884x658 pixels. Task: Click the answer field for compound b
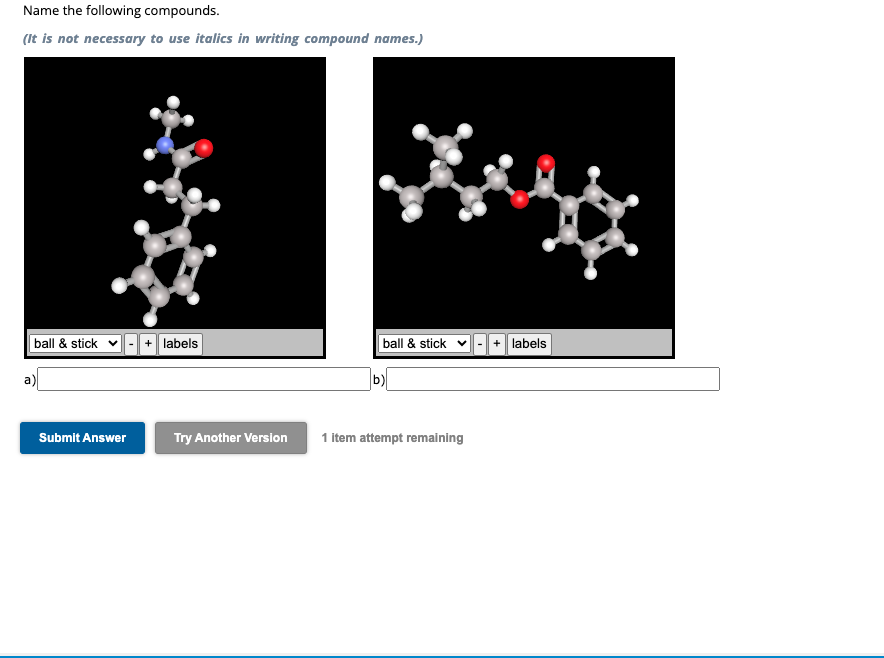point(552,378)
